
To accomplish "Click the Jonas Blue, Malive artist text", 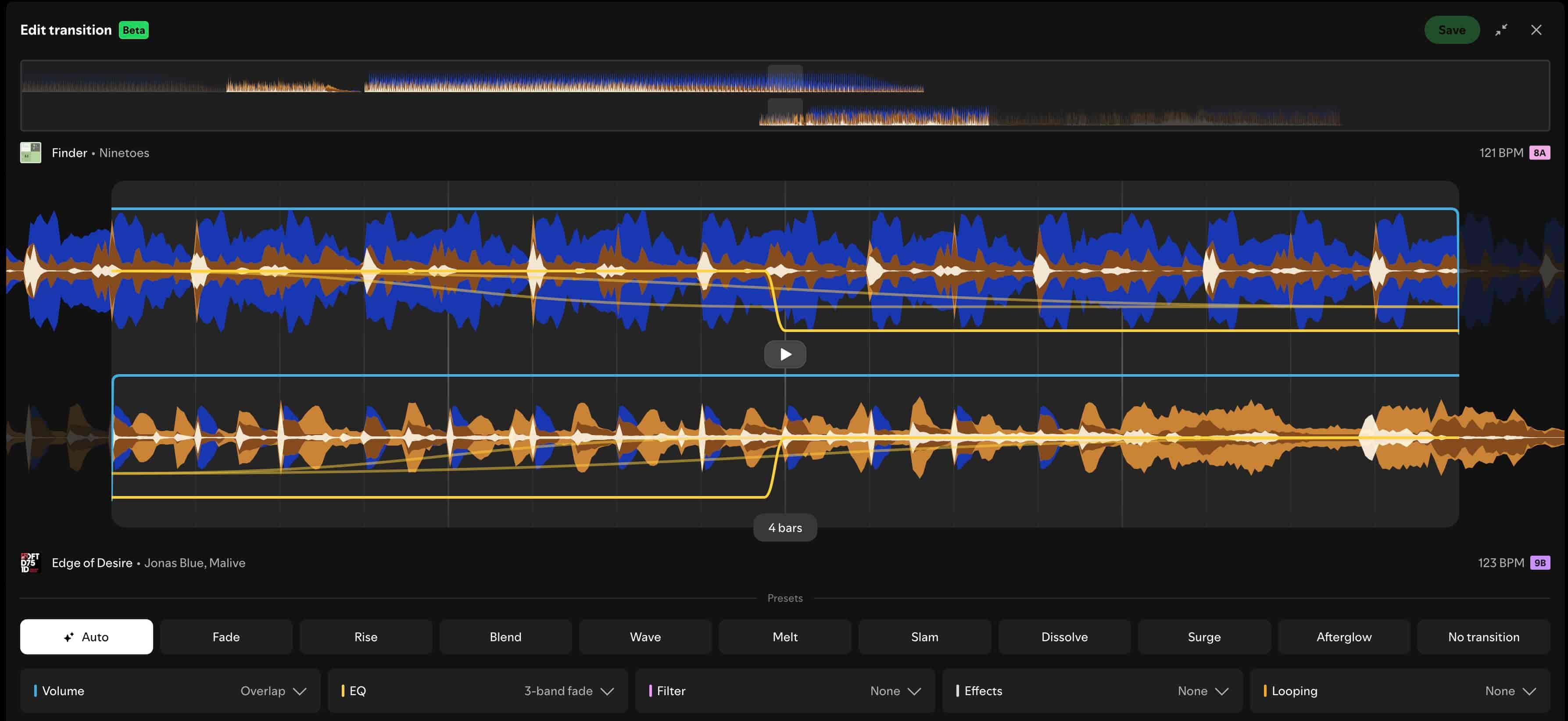I will [x=195, y=563].
